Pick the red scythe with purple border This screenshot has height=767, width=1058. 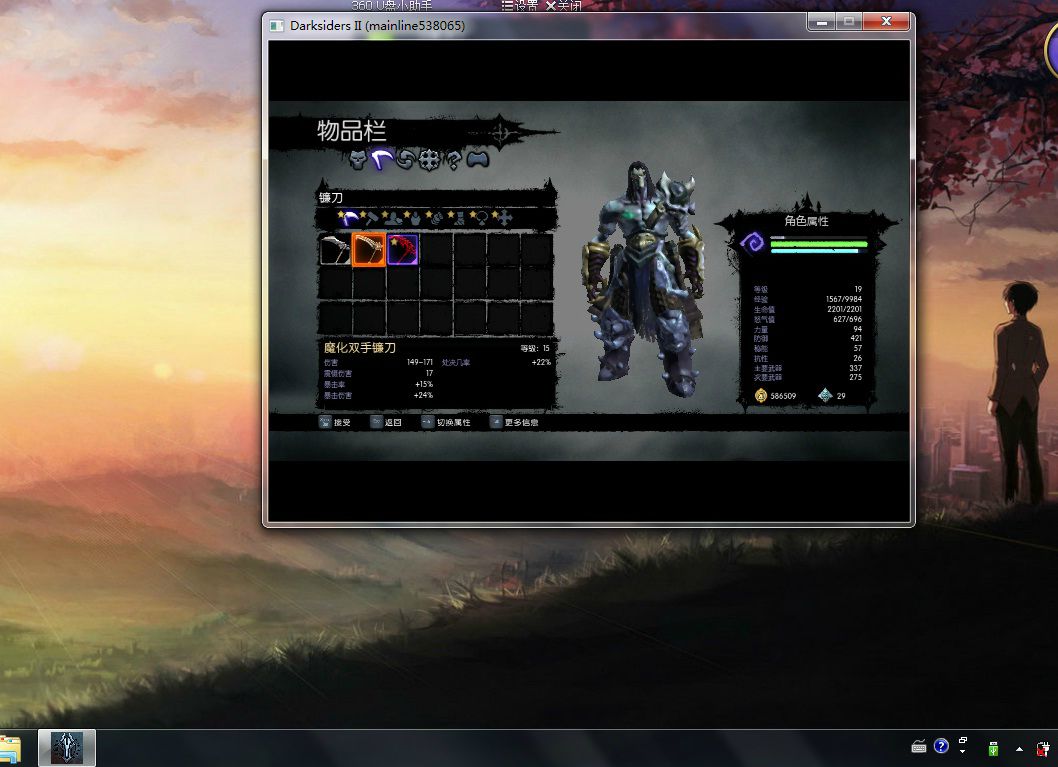pos(402,250)
